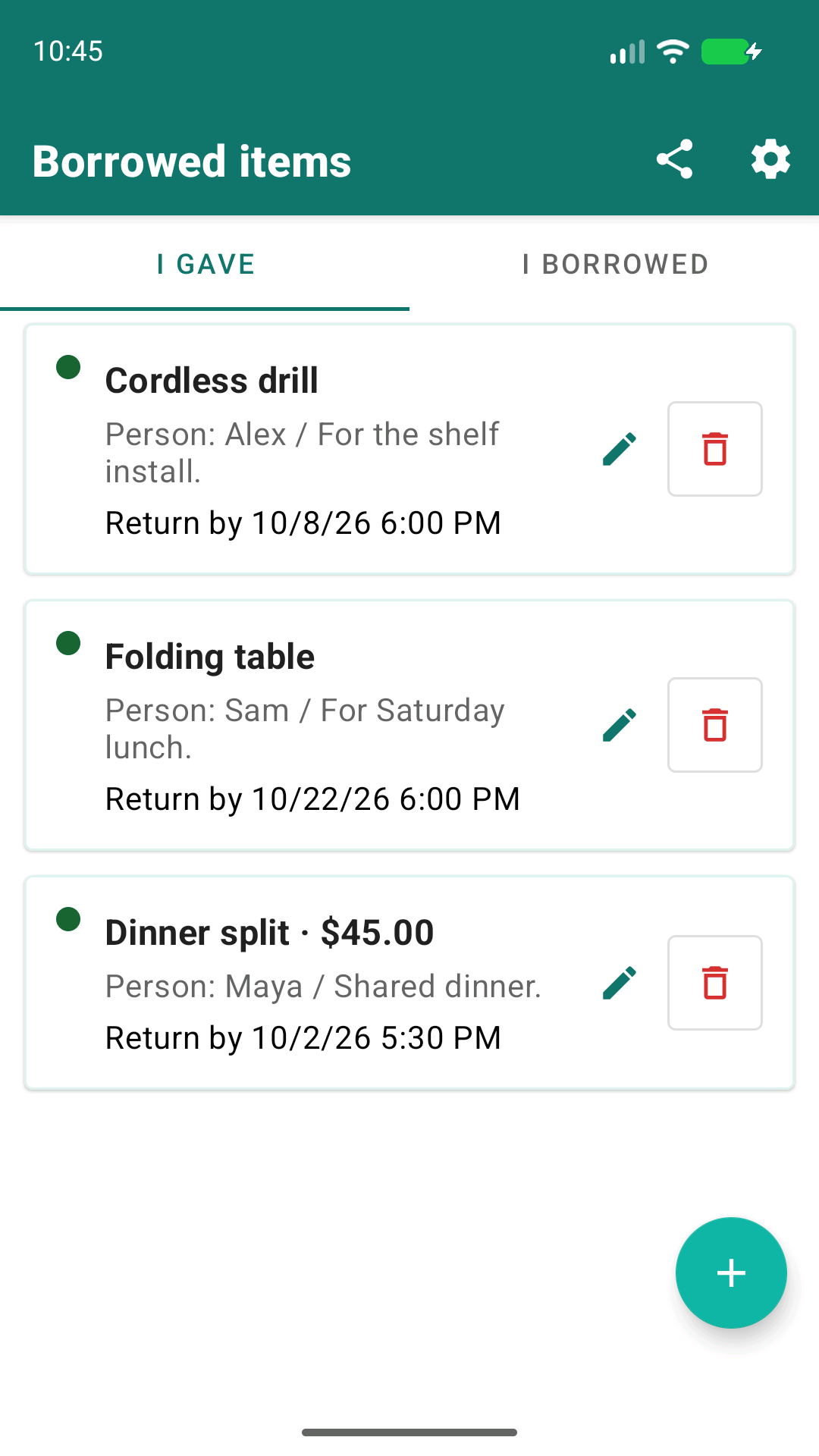Switch to the I BORROWED tab
The width and height of the screenshot is (819, 1456).
(614, 264)
